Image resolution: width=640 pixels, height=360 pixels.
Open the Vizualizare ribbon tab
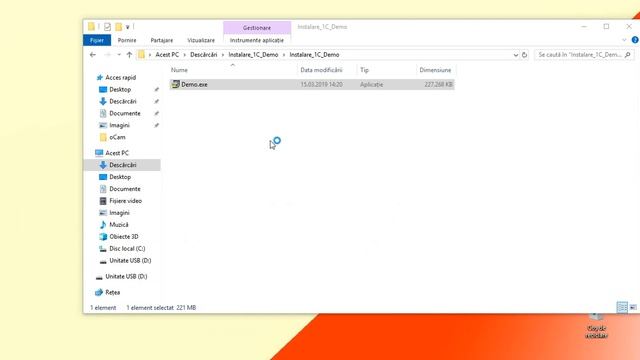pyautogui.click(x=201, y=40)
